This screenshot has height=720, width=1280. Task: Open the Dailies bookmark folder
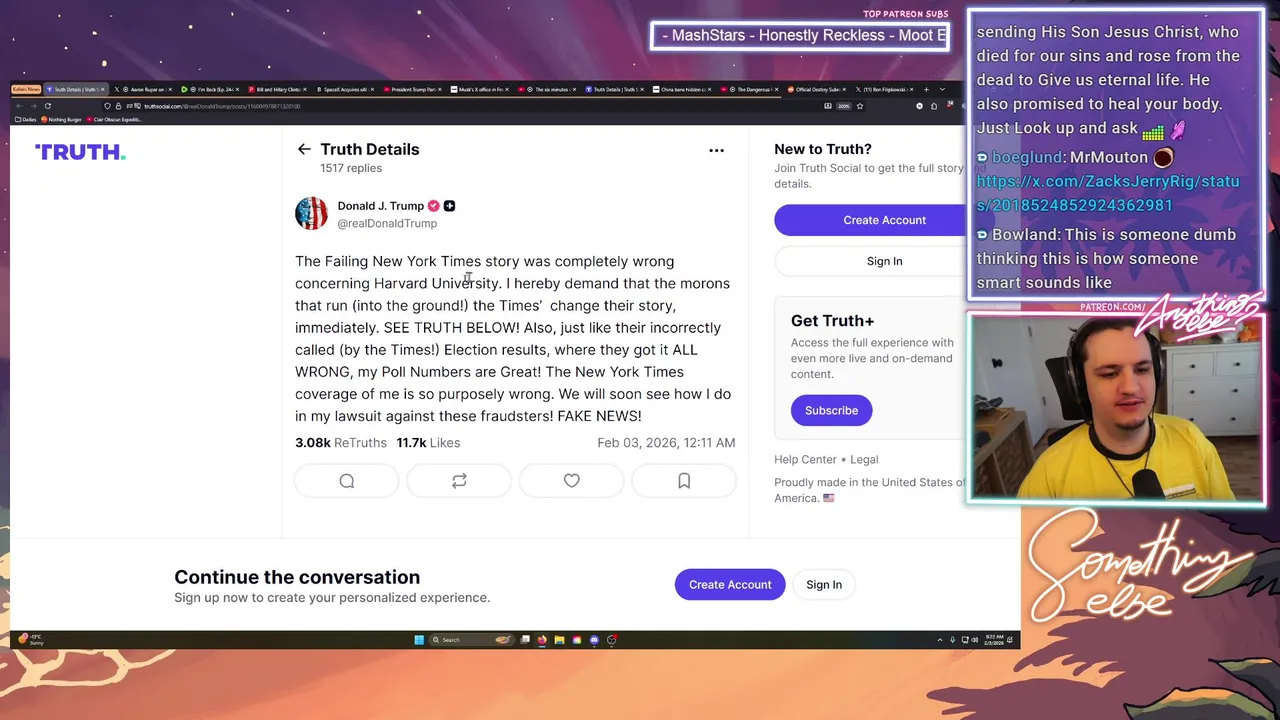25,119
